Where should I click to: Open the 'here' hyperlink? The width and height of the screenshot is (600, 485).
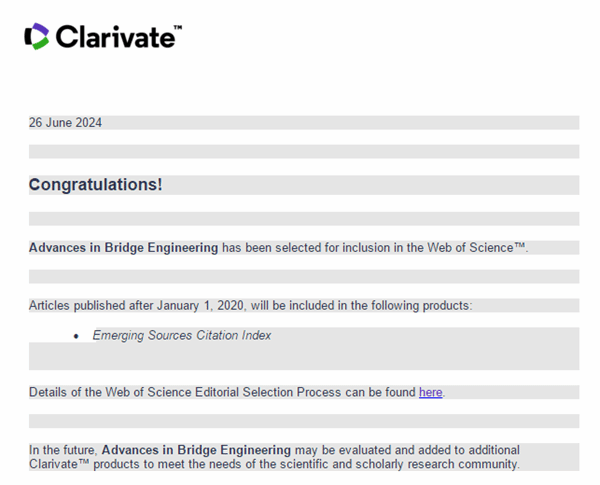click(430, 392)
